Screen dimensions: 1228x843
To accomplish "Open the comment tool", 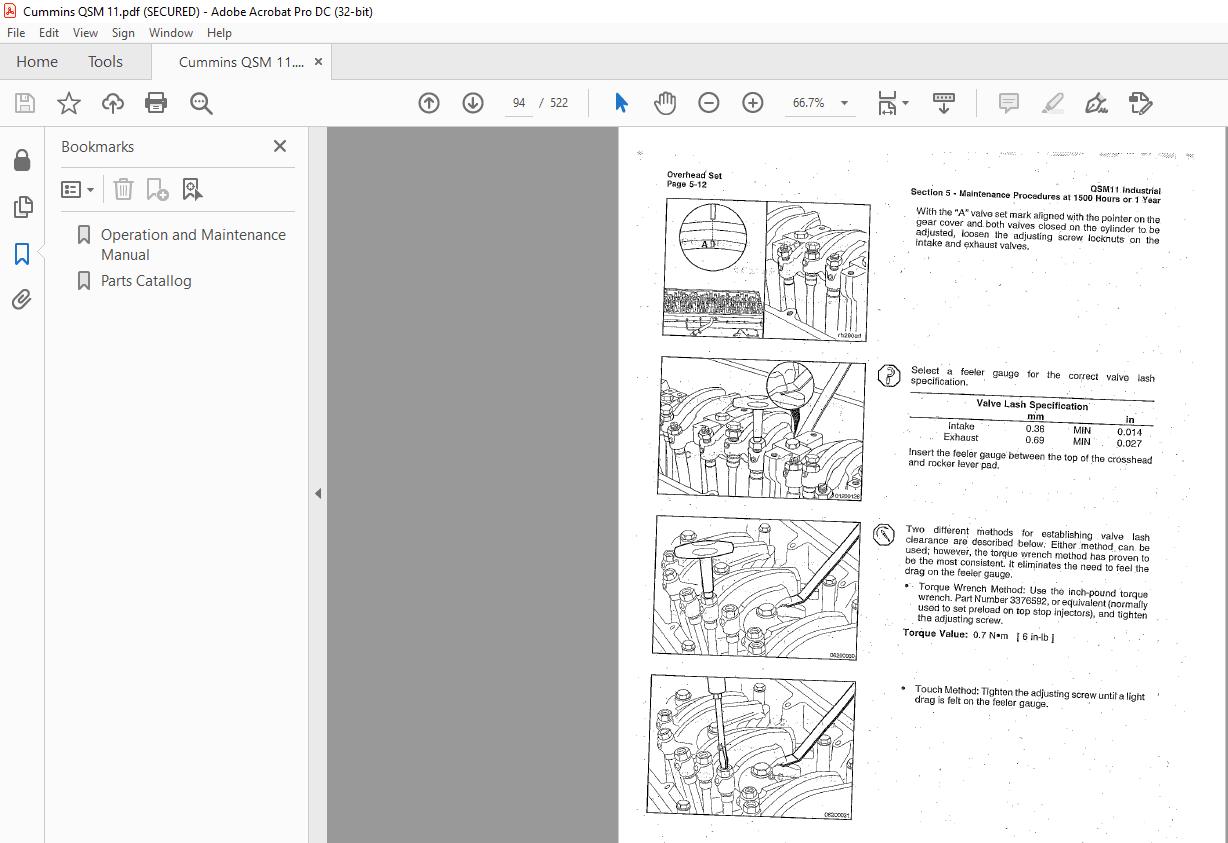I will [x=1008, y=103].
